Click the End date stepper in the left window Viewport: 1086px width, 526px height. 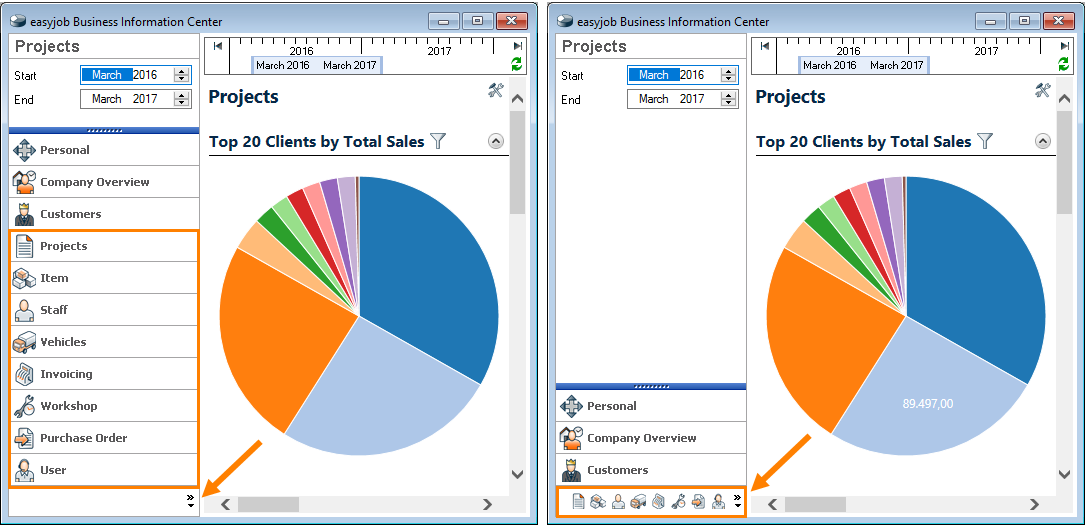point(181,99)
